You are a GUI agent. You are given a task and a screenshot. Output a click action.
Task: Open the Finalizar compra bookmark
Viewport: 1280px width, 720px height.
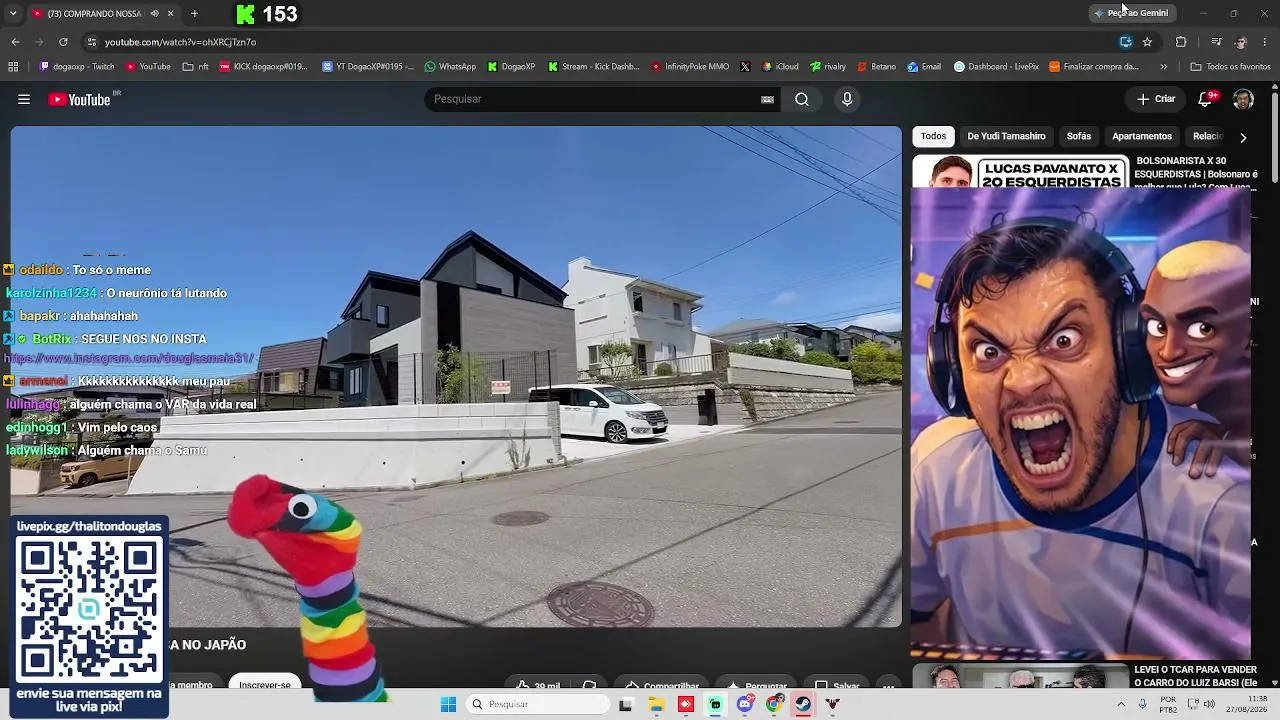(x=1094, y=67)
